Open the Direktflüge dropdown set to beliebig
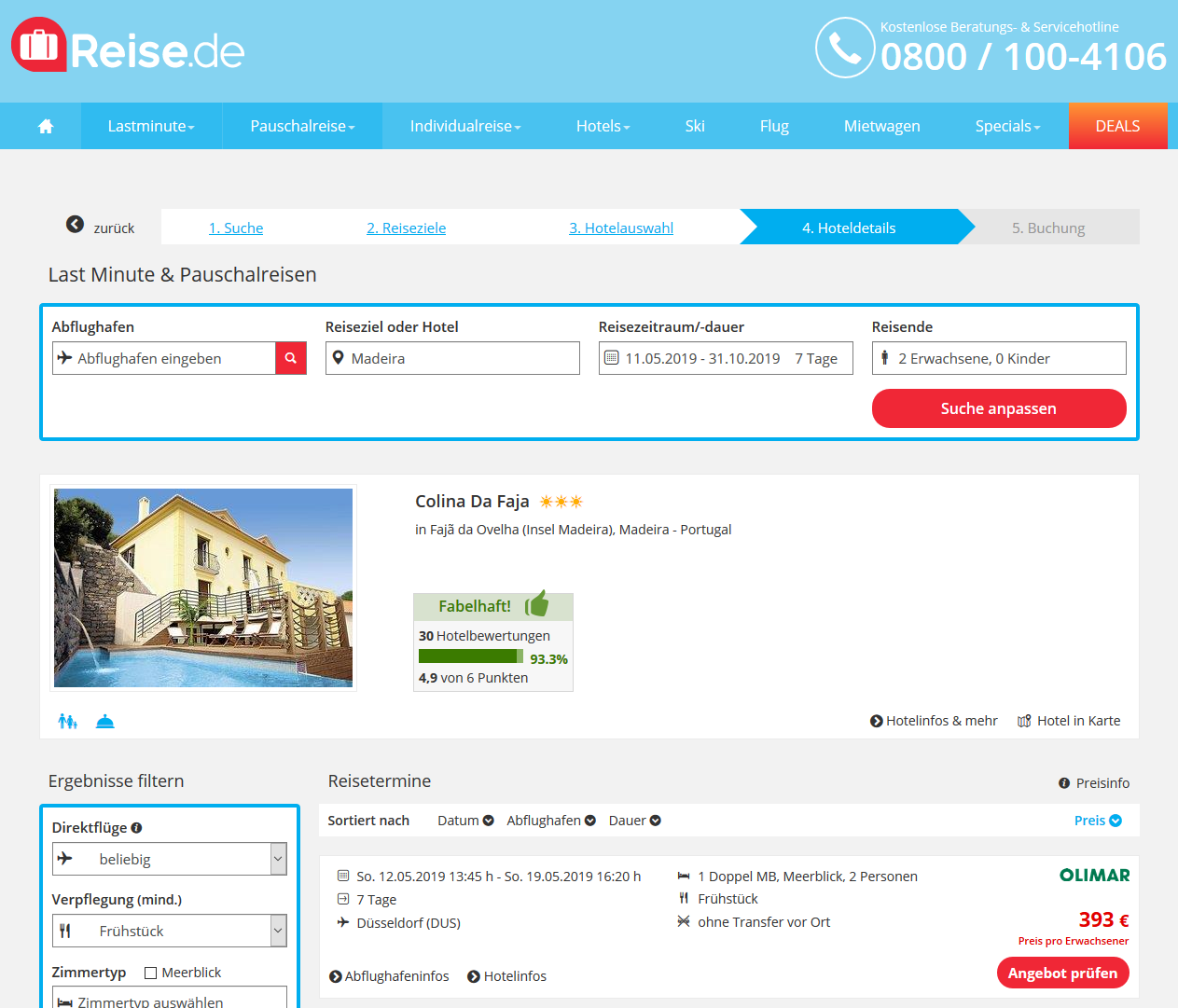Image resolution: width=1178 pixels, height=1008 pixels. (170, 859)
